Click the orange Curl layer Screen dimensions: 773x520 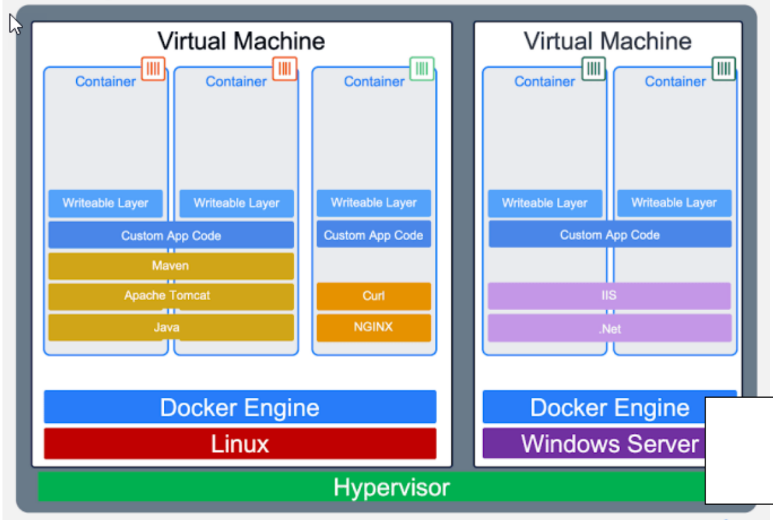tap(374, 296)
